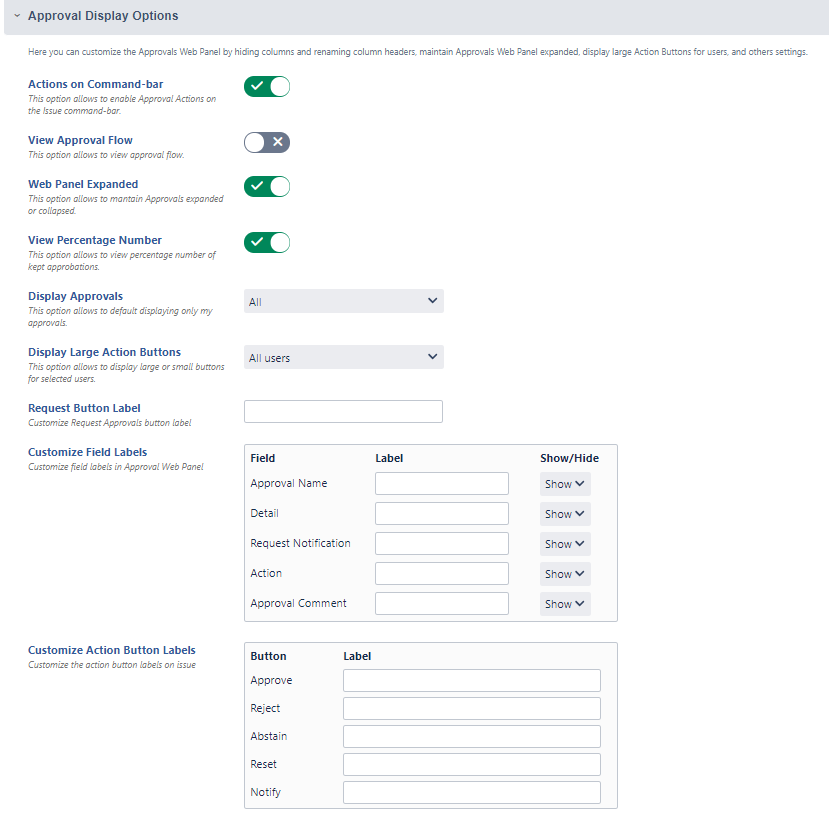
Task: Open Show/Hide dropdown for Action field
Action: coord(565,574)
